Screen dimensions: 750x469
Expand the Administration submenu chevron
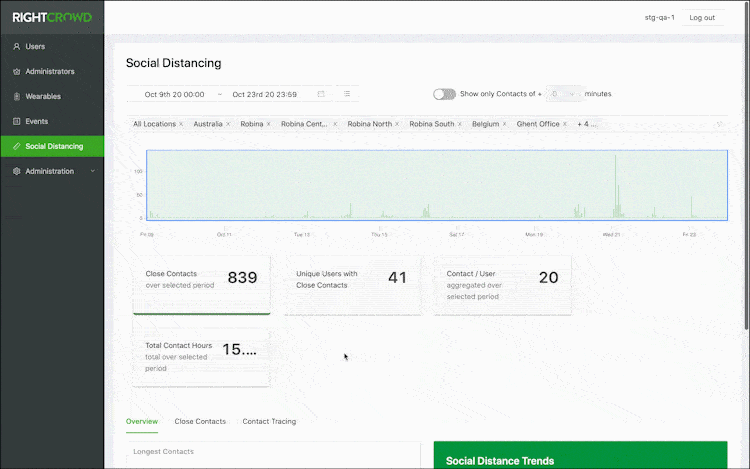(93, 171)
